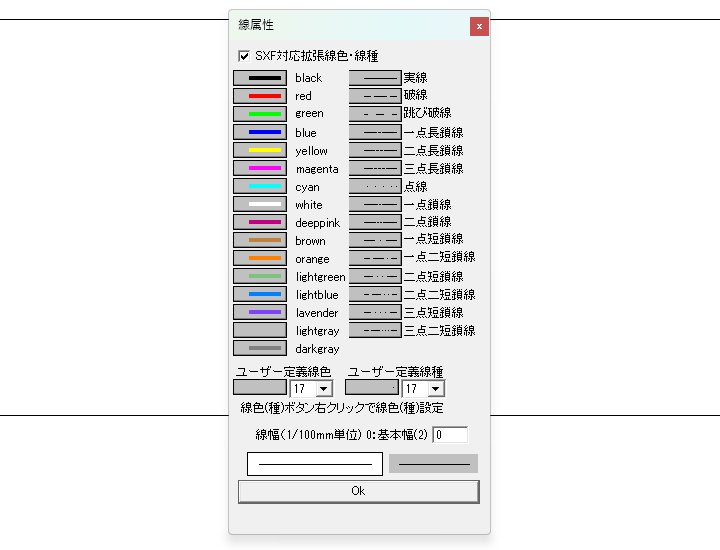Choose the 二点鎖線 line type button
Viewport: 720px width, 550px height.
point(375,222)
